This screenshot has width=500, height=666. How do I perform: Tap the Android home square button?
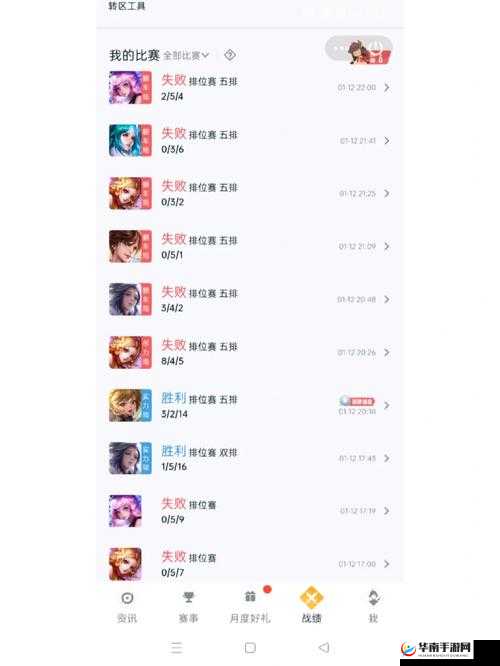click(x=250, y=648)
